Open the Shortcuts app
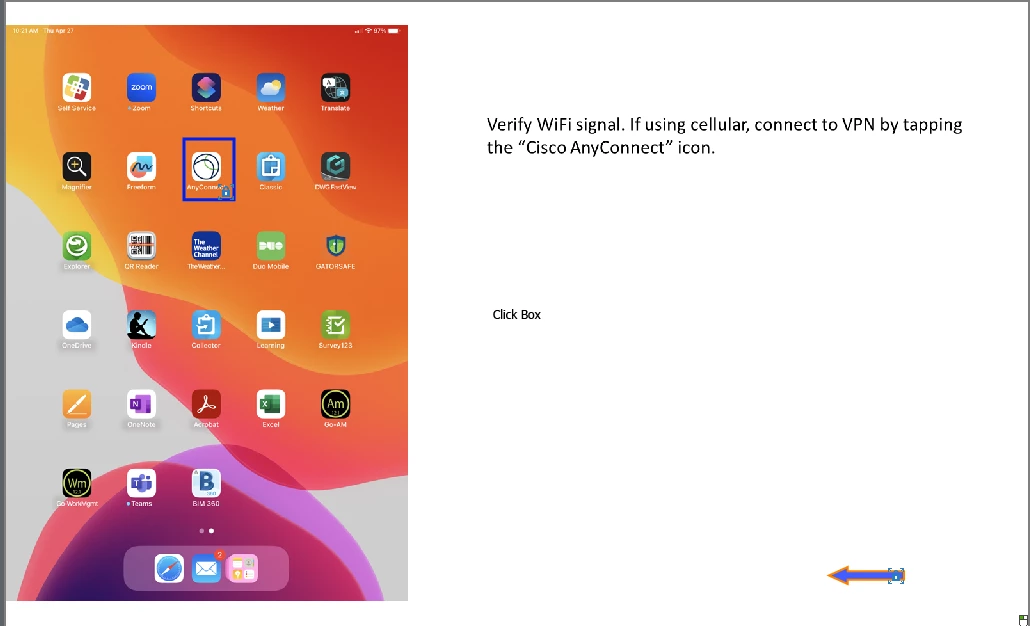The width and height of the screenshot is (1030, 626). coord(206,88)
